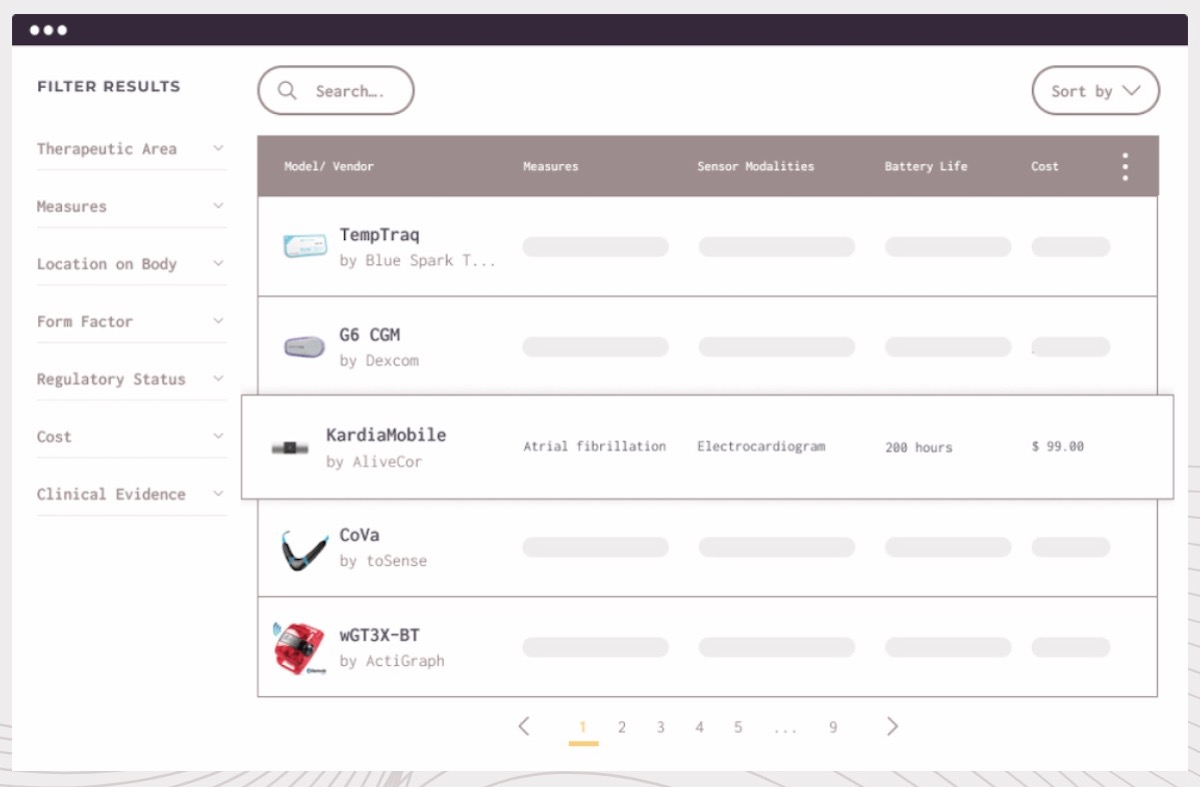This screenshot has width=1200, height=787.
Task: Expand the Location on Body filter
Action: tap(131, 264)
